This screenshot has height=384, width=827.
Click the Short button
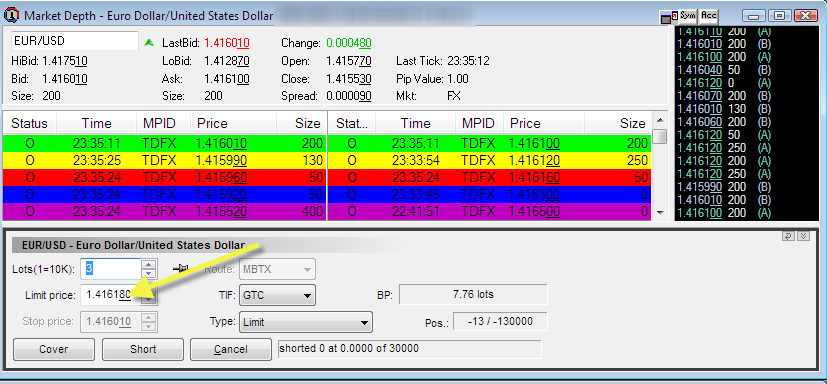tap(143, 349)
